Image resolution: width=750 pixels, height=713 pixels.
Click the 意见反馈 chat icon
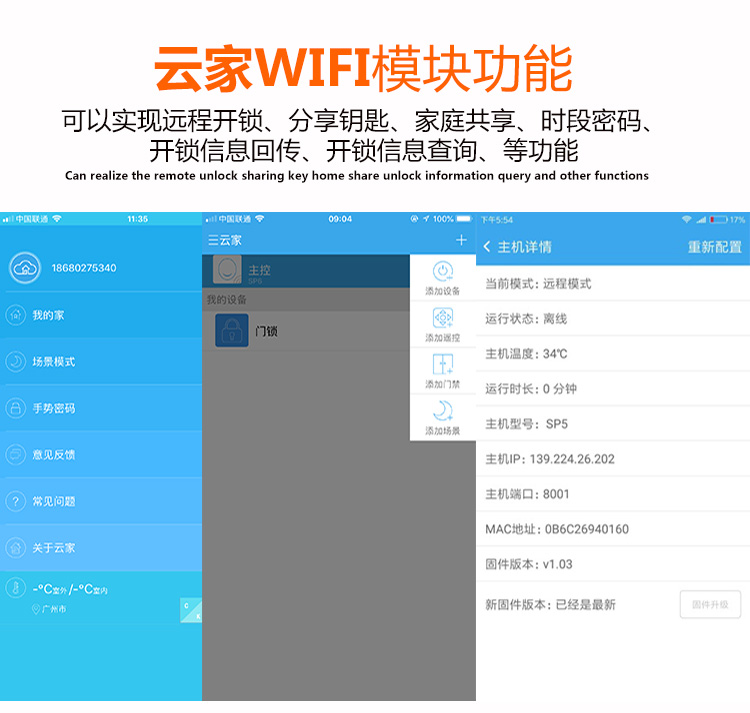point(16,454)
